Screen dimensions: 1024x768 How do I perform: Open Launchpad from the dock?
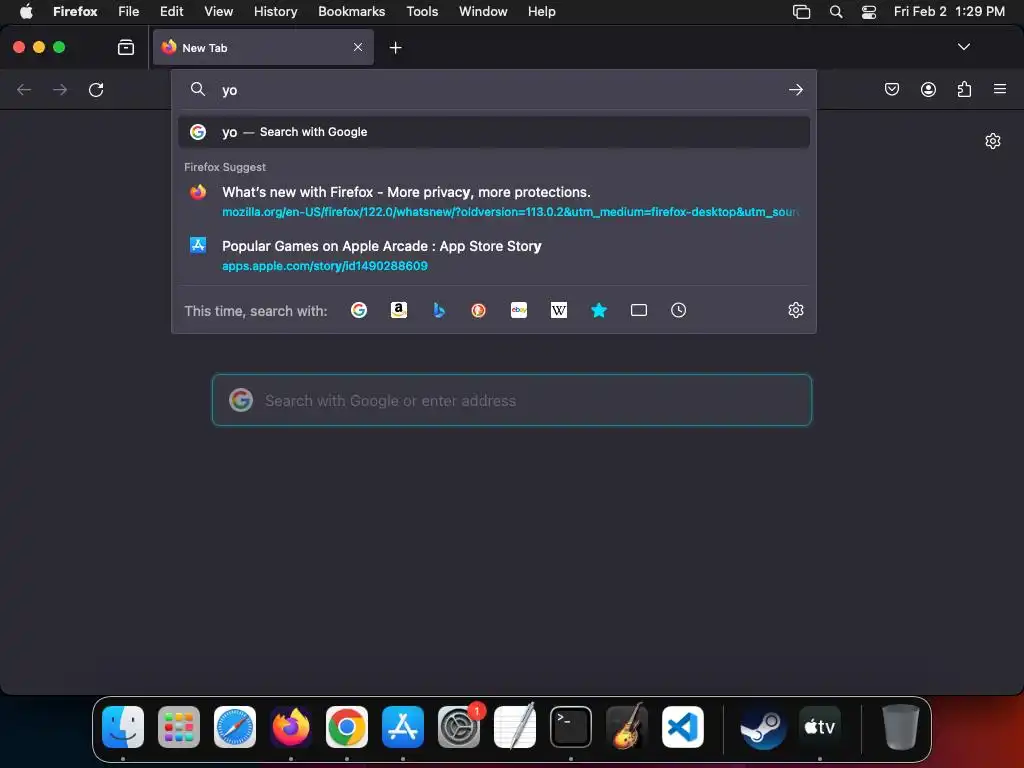179,726
